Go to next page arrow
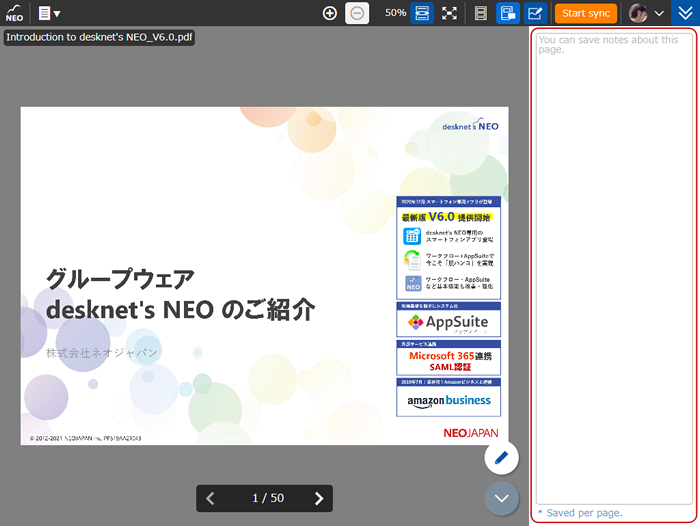This screenshot has height=526, width=700. [x=318, y=498]
